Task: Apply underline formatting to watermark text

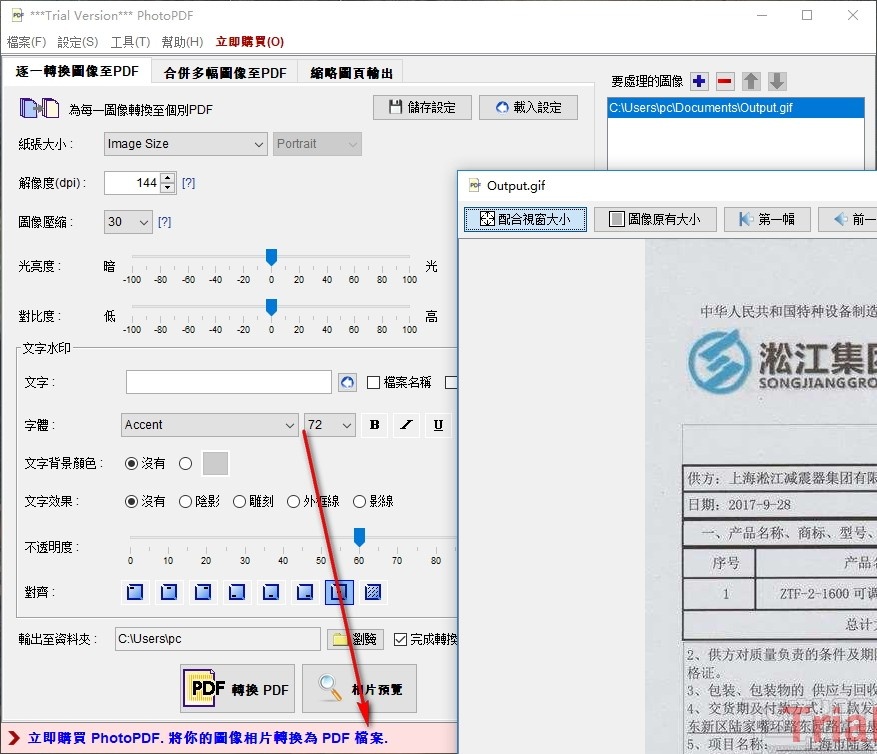Action: click(x=438, y=425)
